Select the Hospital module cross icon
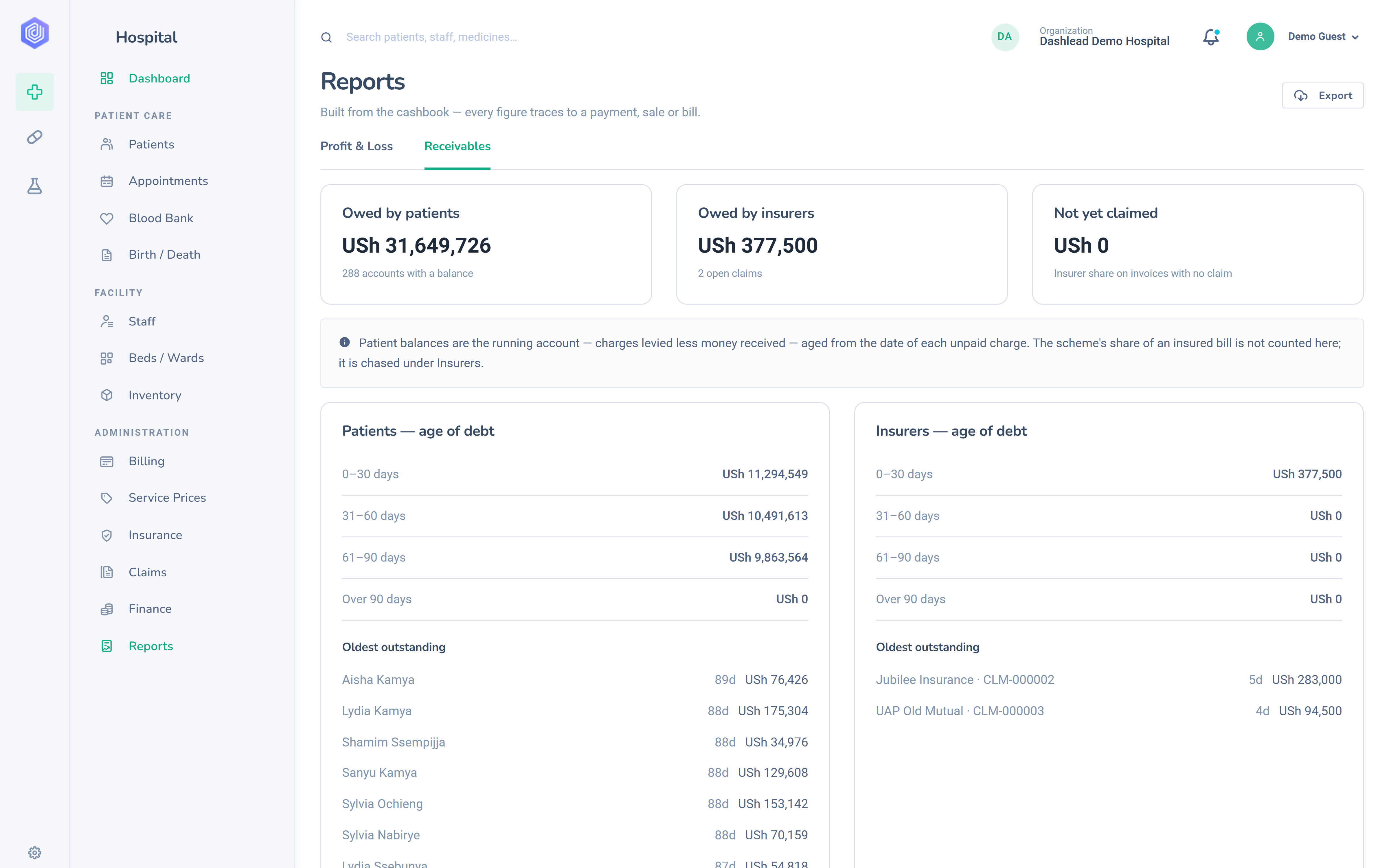Viewport: 1389px width, 868px height. 34,92
